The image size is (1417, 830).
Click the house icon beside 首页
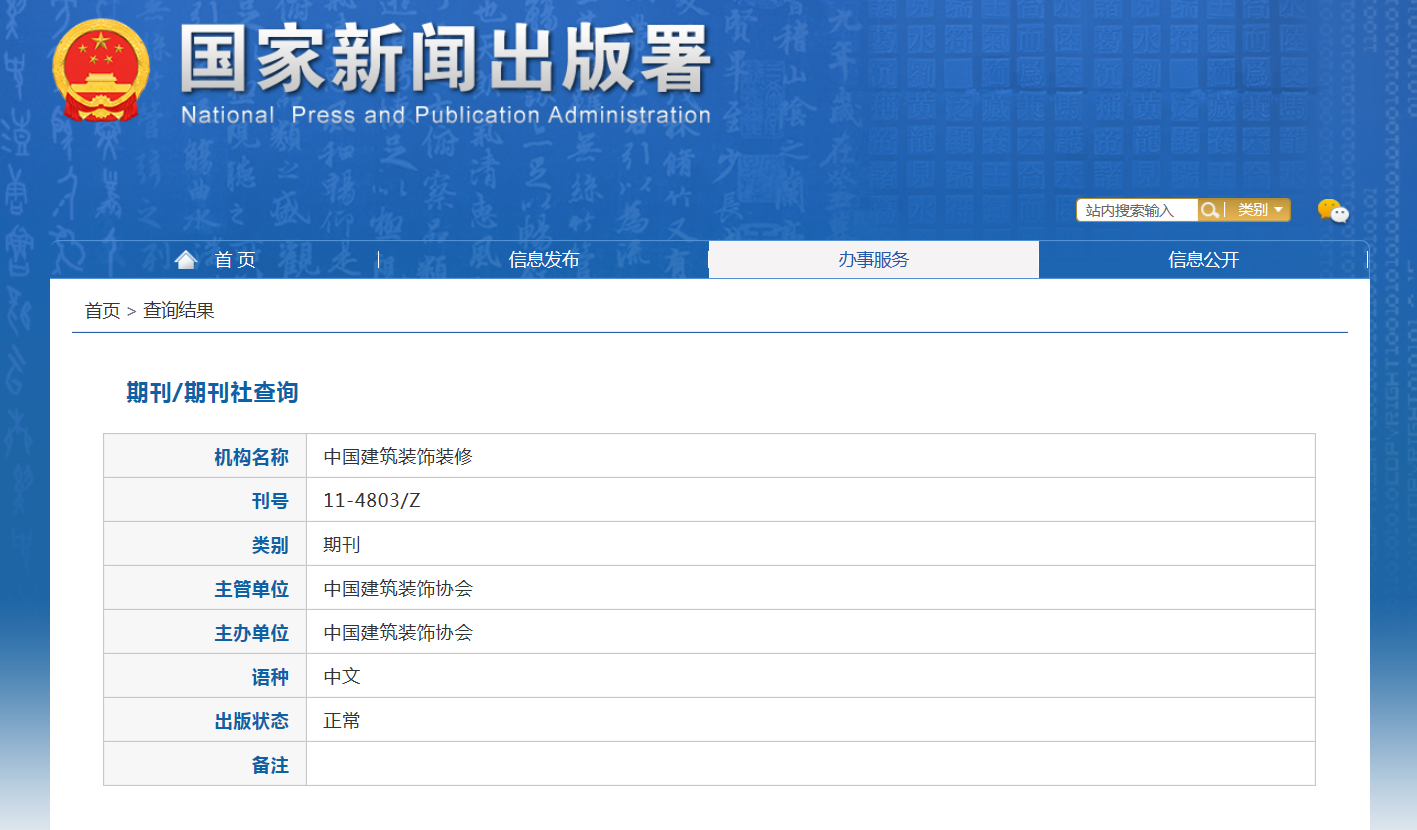point(186,260)
